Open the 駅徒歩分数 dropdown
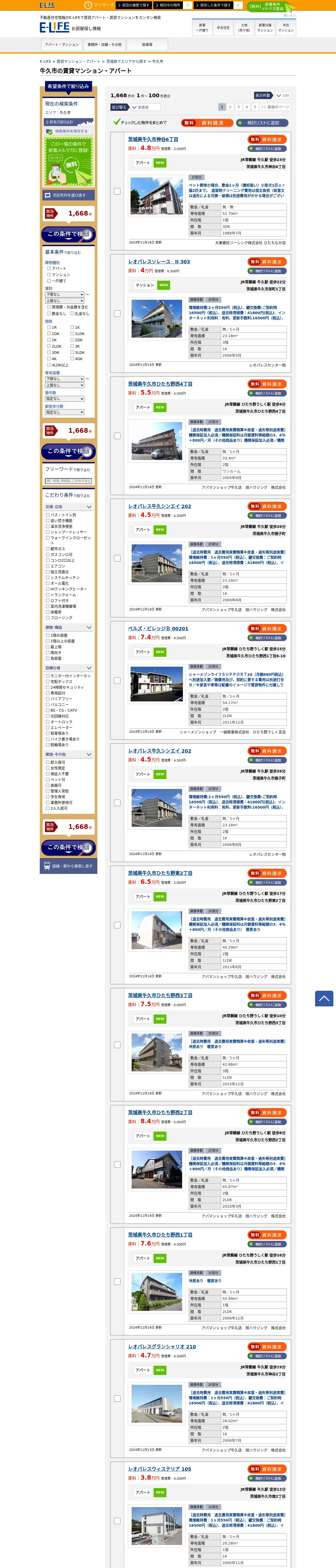The height and width of the screenshot is (1568, 336). [x=65, y=412]
